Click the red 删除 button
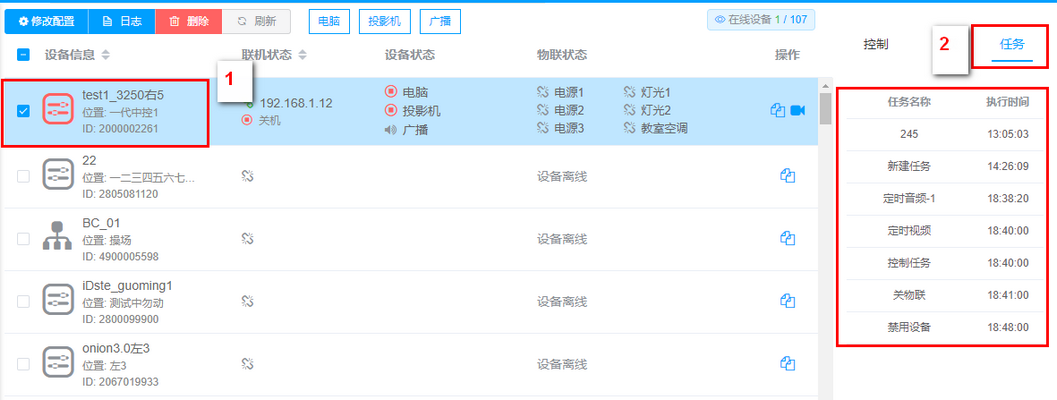This screenshot has height=400, width=1057. point(188,21)
